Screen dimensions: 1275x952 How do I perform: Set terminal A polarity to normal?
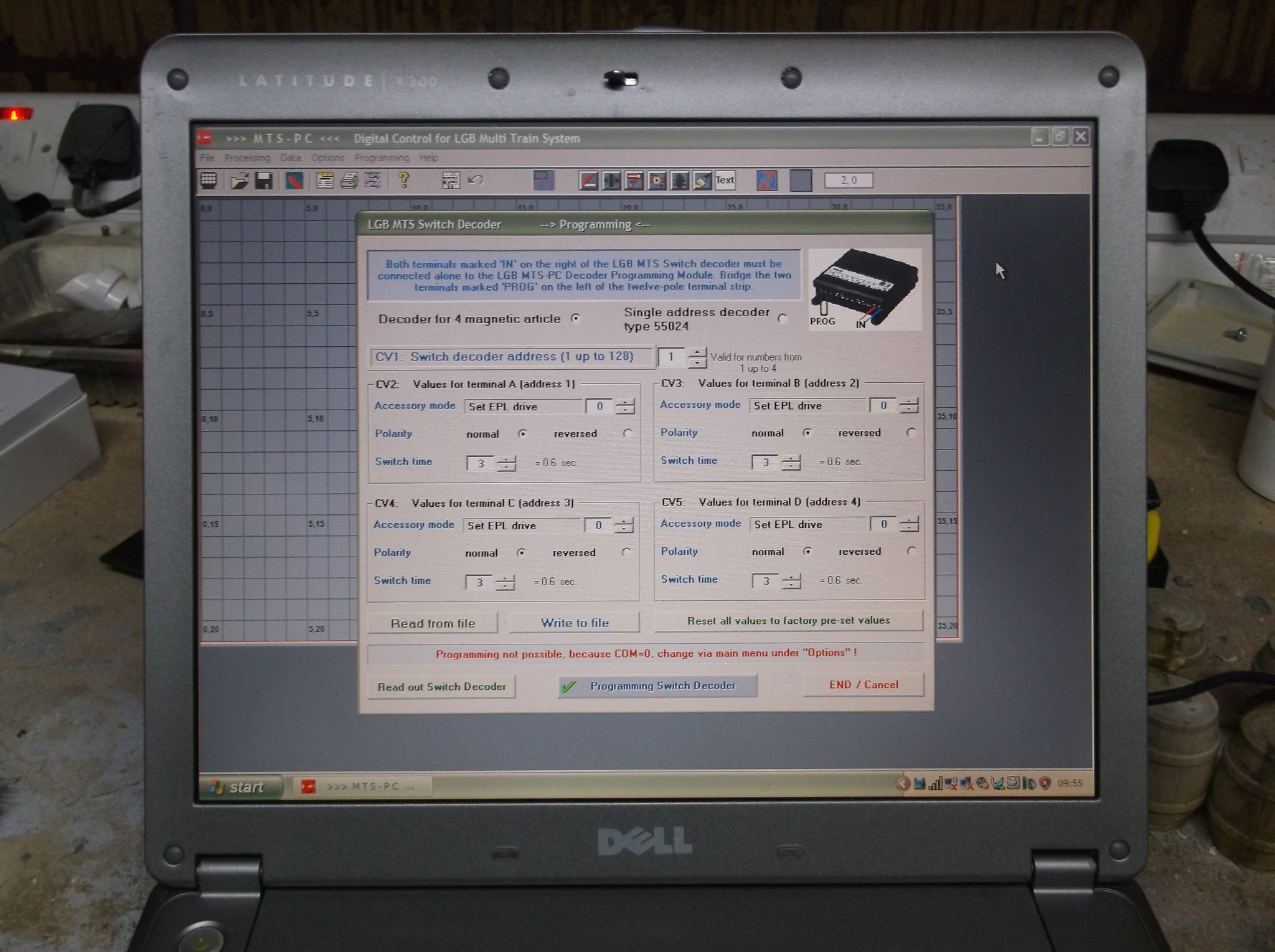coord(522,433)
